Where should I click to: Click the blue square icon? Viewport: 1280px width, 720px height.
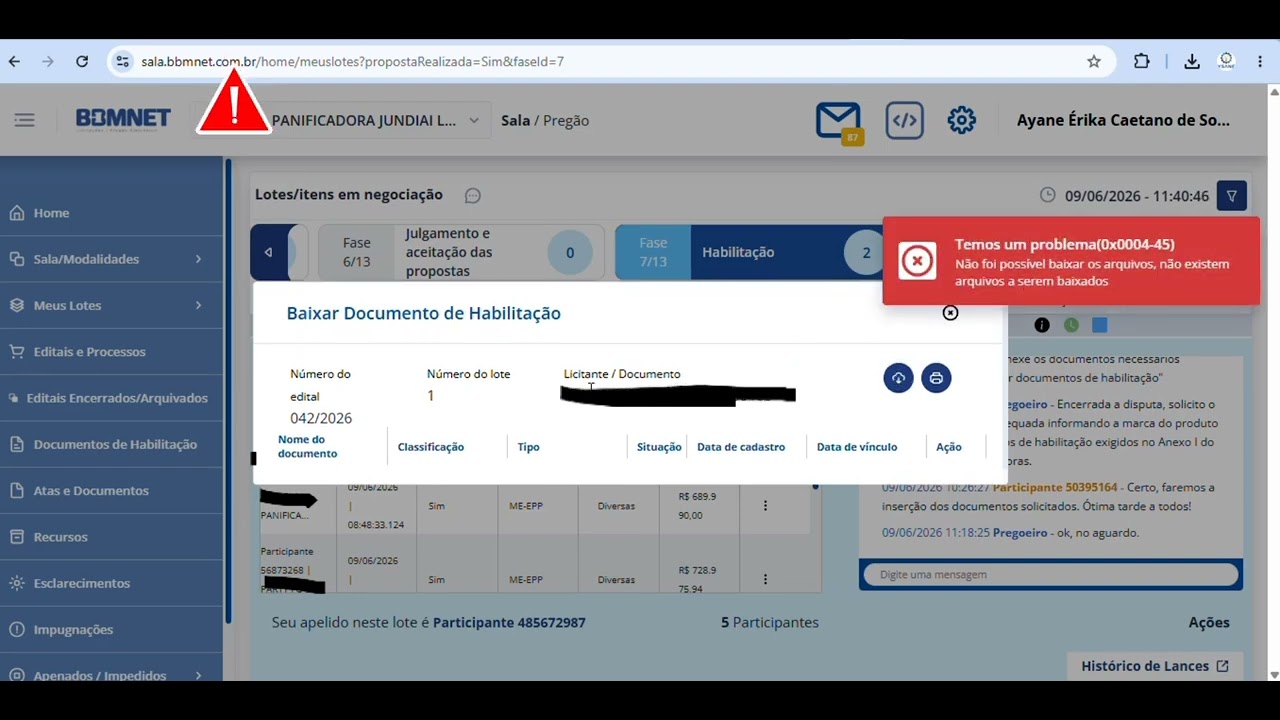click(x=1100, y=325)
